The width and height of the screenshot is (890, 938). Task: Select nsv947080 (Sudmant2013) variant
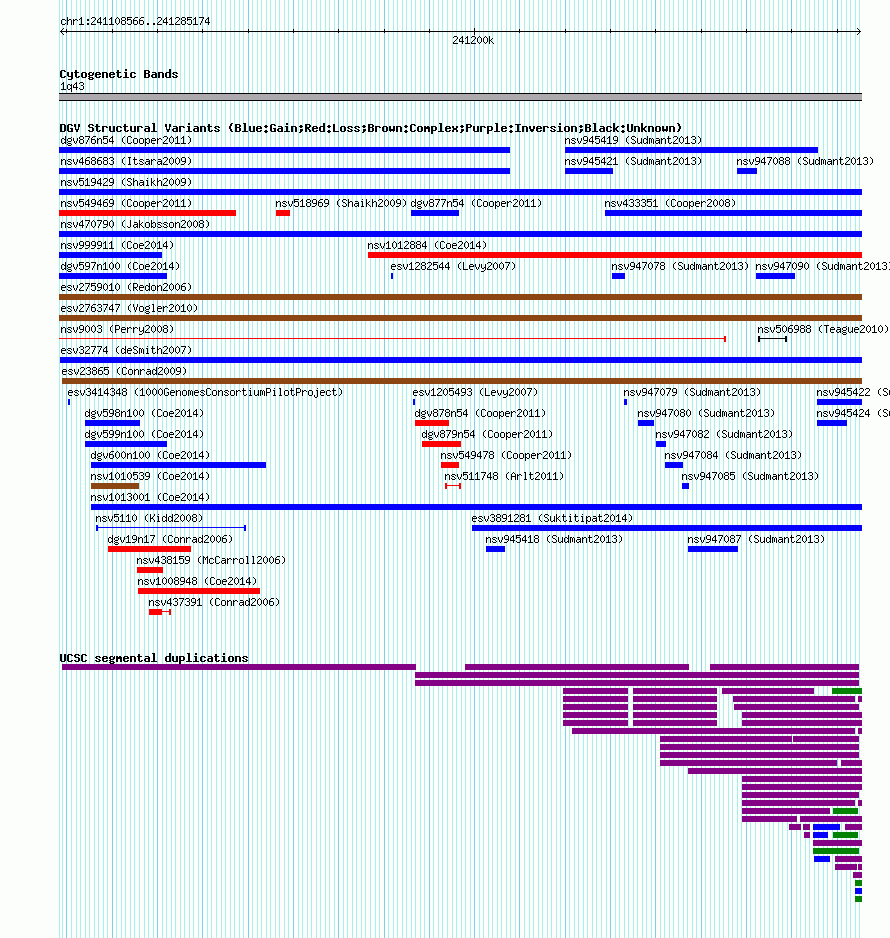[x=706, y=413]
